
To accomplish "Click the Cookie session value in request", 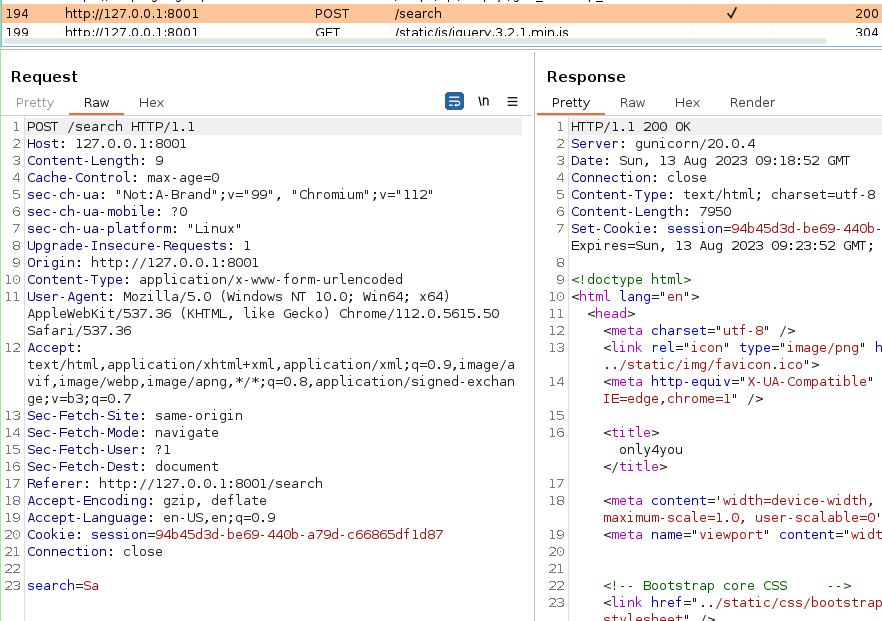I will 298,535.
